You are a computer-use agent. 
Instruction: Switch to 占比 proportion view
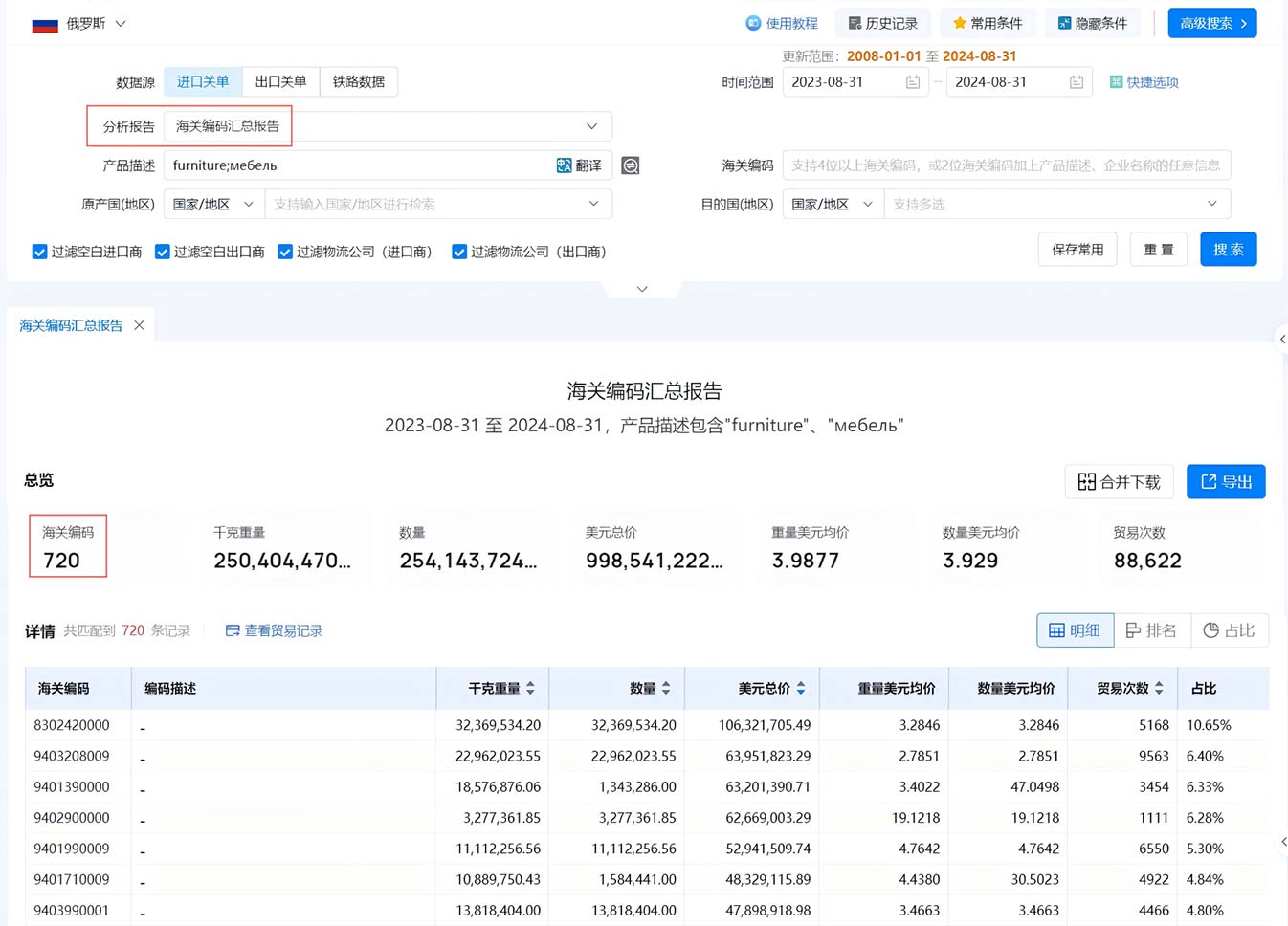coord(1230,630)
